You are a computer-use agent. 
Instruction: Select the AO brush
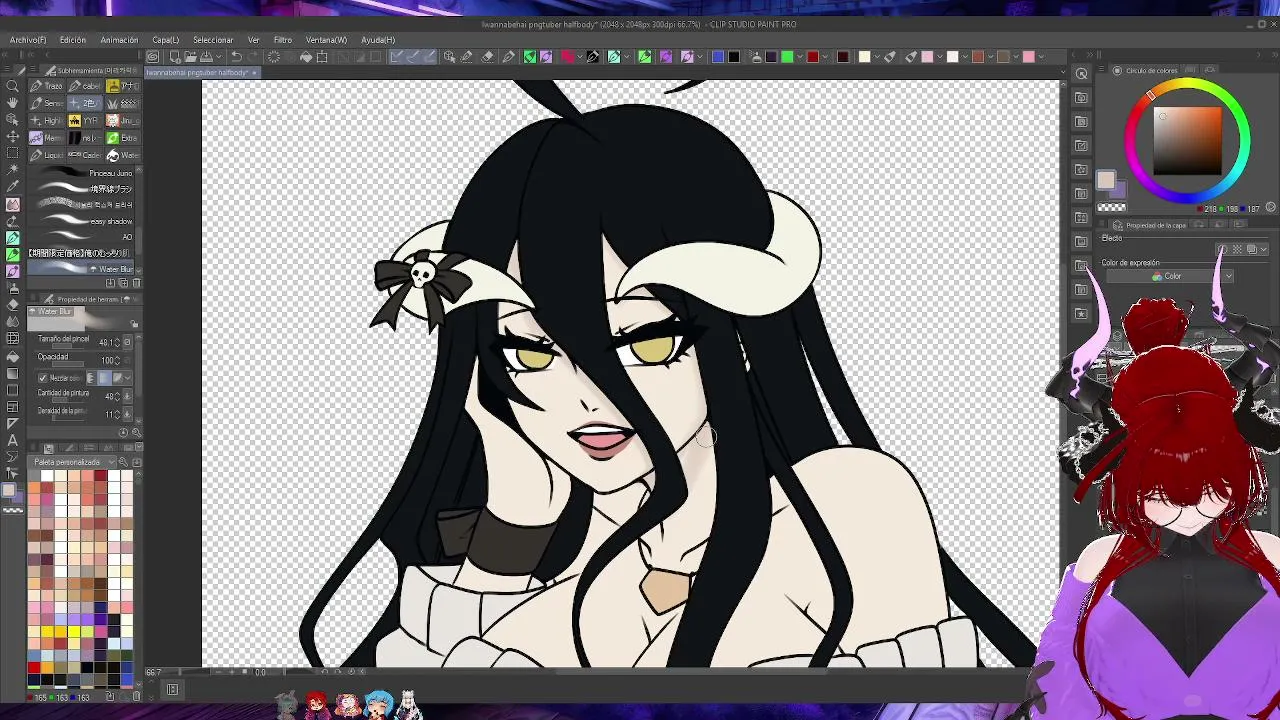pos(82,237)
